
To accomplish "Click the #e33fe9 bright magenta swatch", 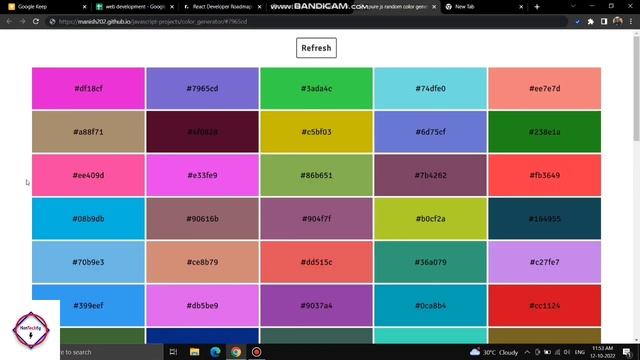I will (x=202, y=175).
